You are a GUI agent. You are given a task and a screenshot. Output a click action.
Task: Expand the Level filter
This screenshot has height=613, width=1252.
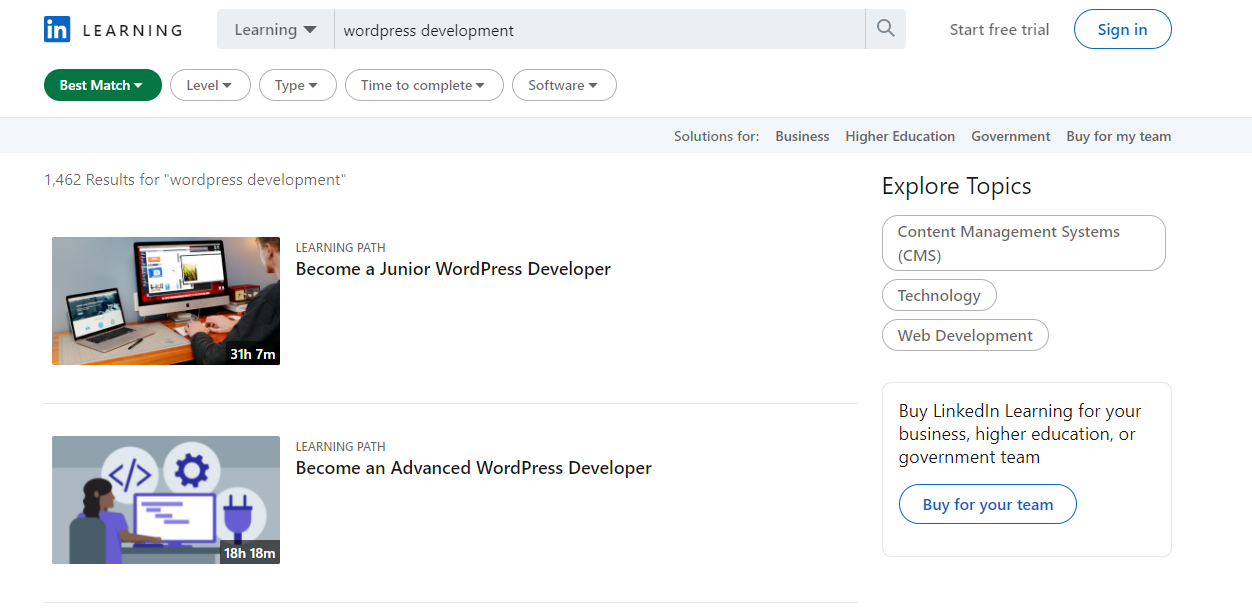(210, 85)
